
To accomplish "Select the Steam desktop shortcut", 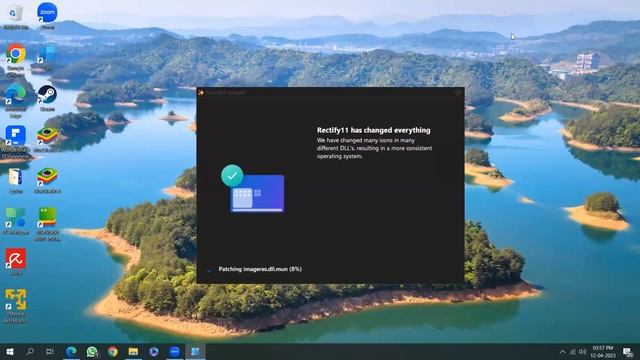I will point(47,98).
